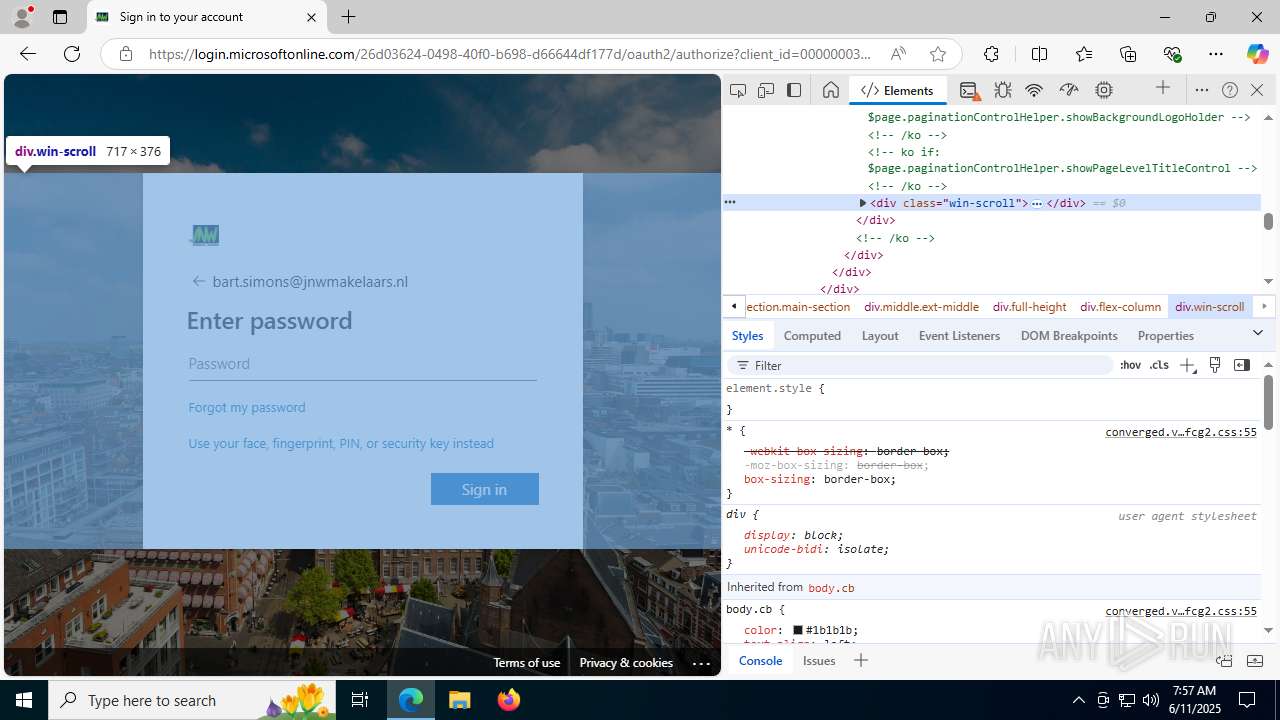This screenshot has height=720, width=1280.
Task: Open the DOM Breakpoints tab
Action: pyautogui.click(x=1069, y=336)
